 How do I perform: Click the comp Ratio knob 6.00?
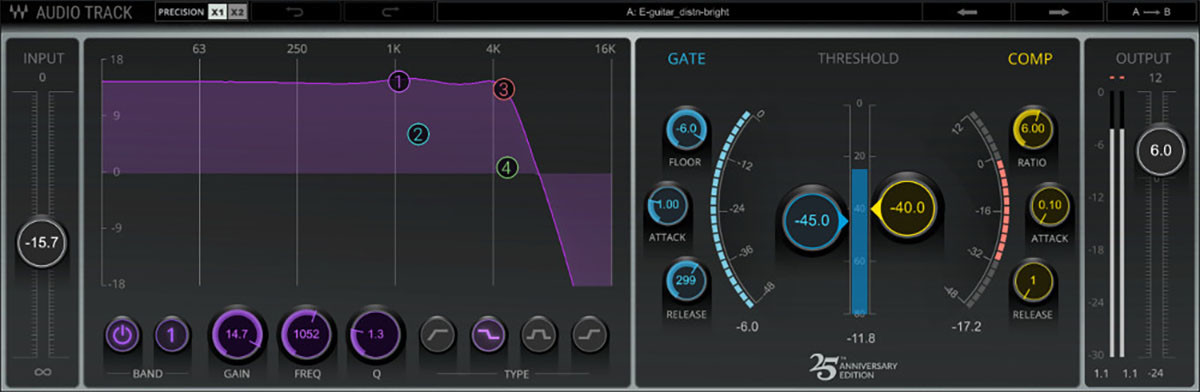click(x=1032, y=130)
